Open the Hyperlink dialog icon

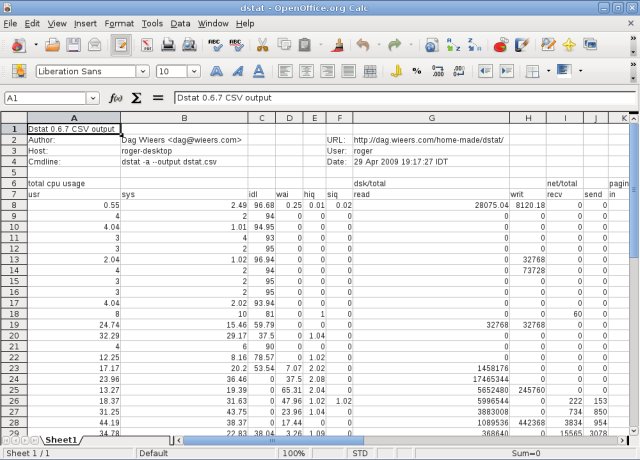pos(431,45)
